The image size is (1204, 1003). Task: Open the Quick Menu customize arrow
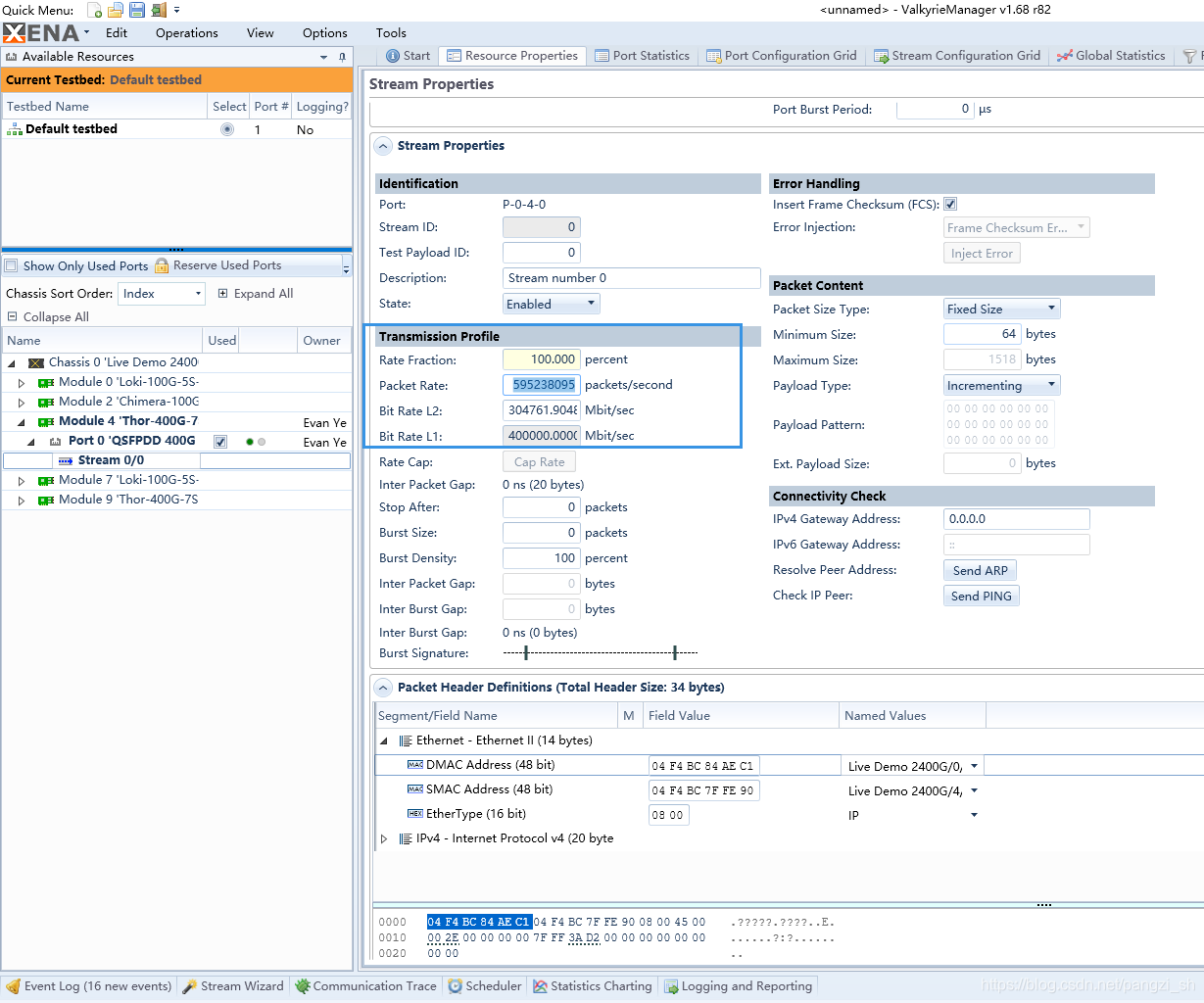[177, 10]
